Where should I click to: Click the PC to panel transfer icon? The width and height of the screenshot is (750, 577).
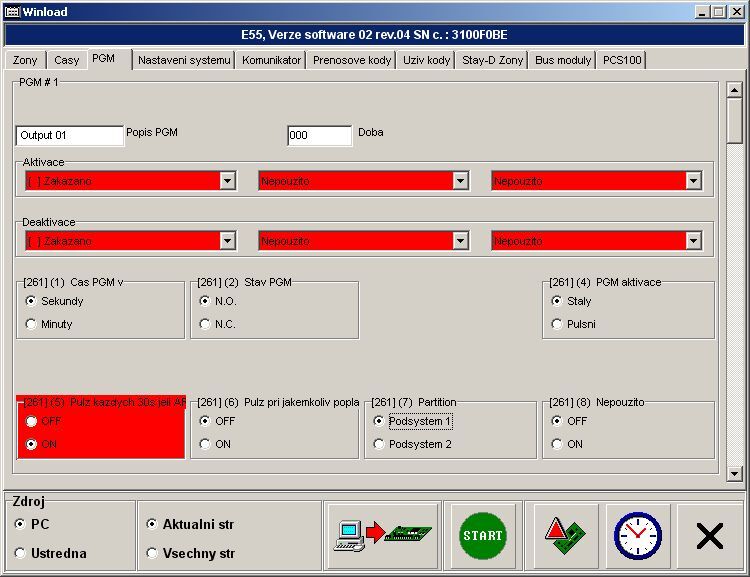click(385, 536)
